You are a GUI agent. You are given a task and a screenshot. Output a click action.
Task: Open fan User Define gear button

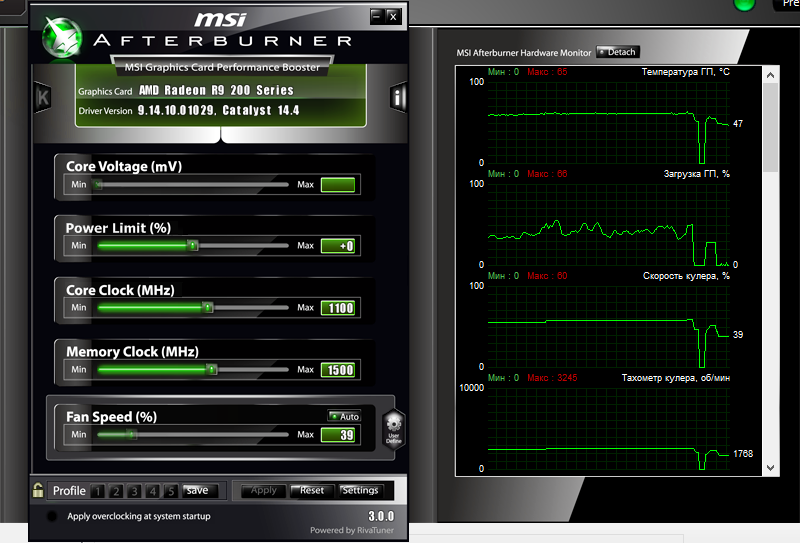click(x=393, y=430)
